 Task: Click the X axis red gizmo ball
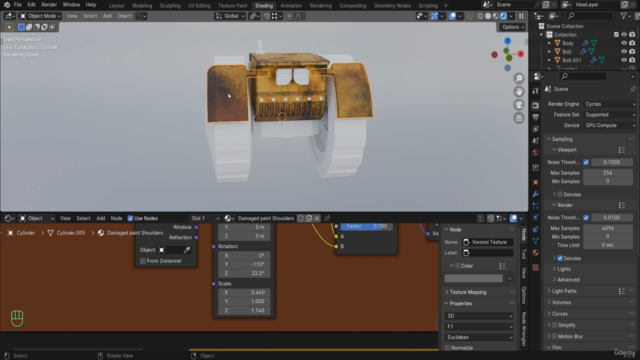tap(521, 54)
